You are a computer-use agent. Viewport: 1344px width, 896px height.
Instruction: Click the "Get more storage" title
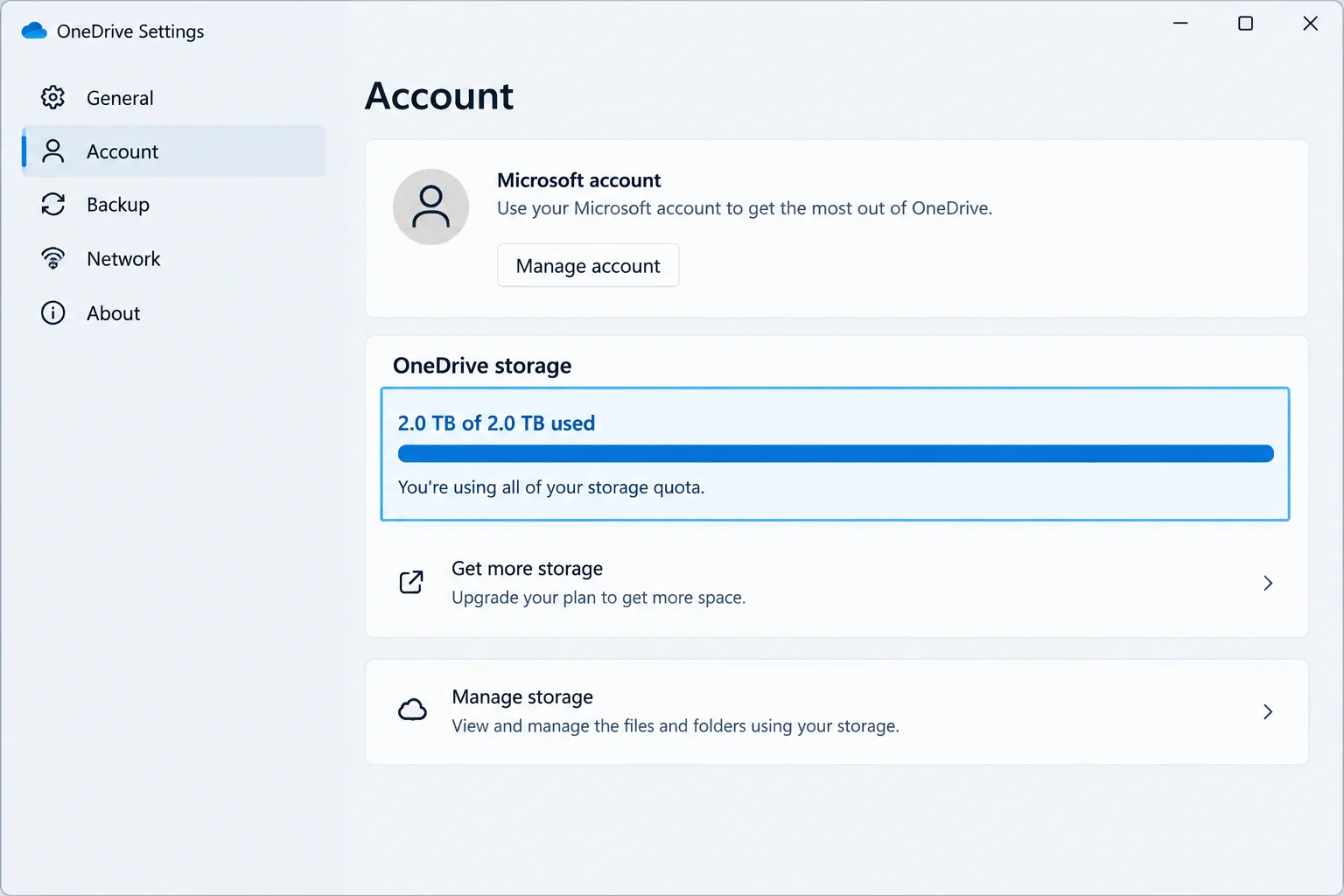click(527, 569)
